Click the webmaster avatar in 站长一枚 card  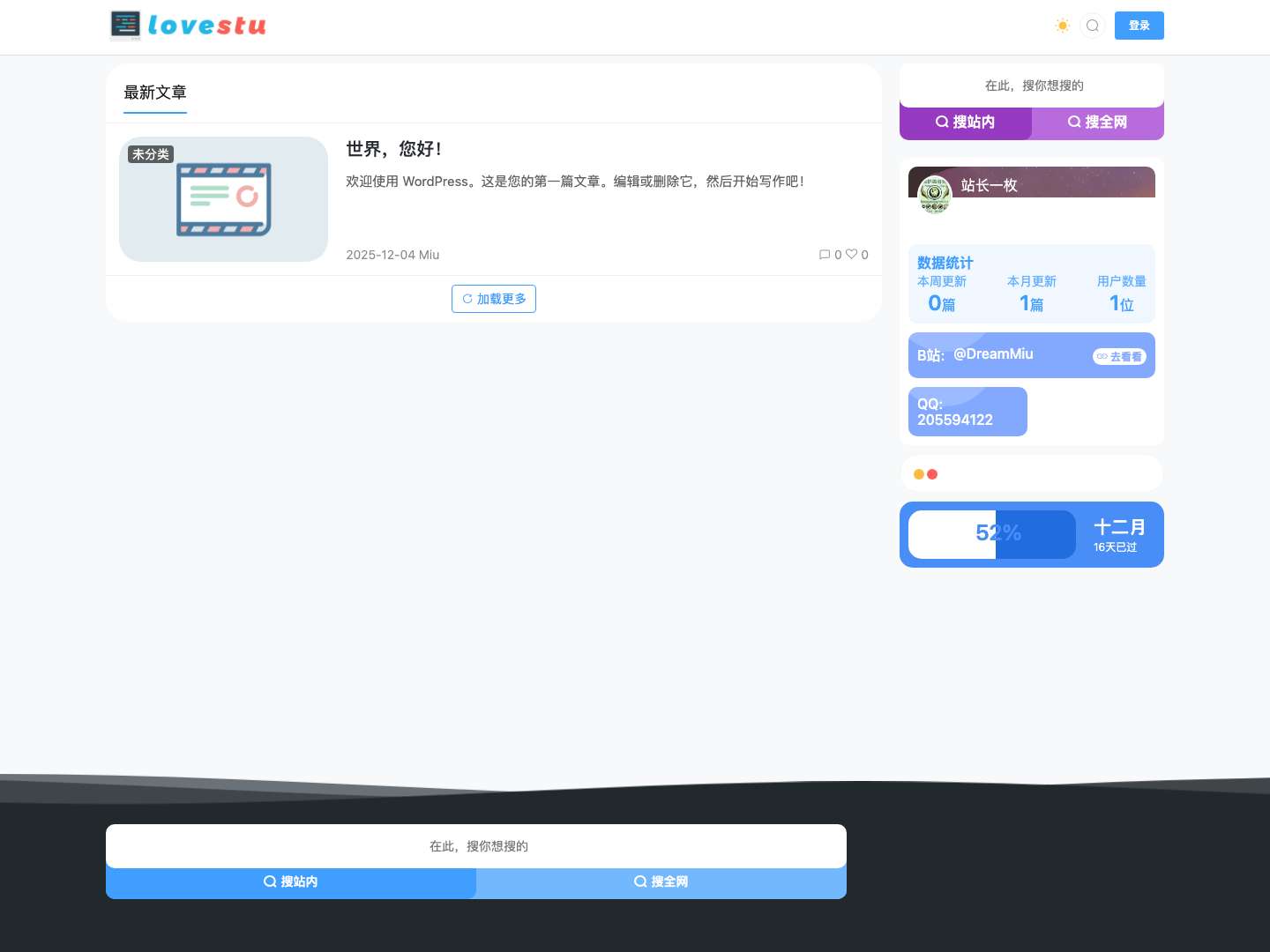click(x=934, y=196)
